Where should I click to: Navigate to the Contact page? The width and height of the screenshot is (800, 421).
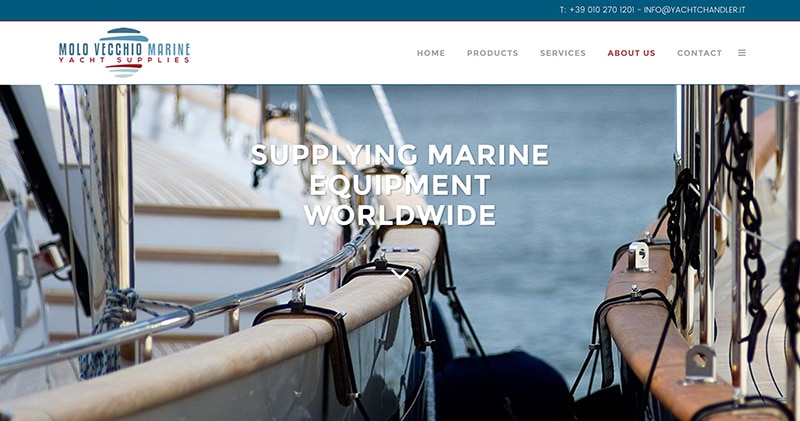click(x=699, y=53)
